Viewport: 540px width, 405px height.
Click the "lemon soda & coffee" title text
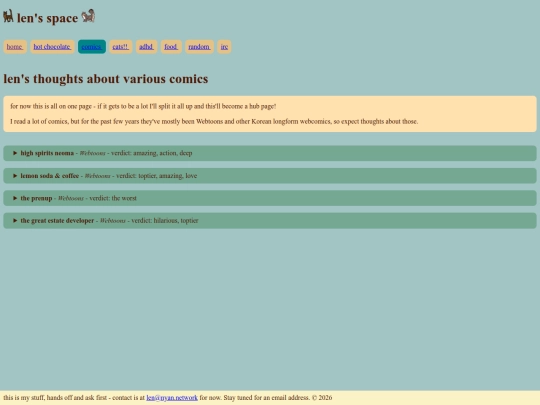[x=50, y=176]
